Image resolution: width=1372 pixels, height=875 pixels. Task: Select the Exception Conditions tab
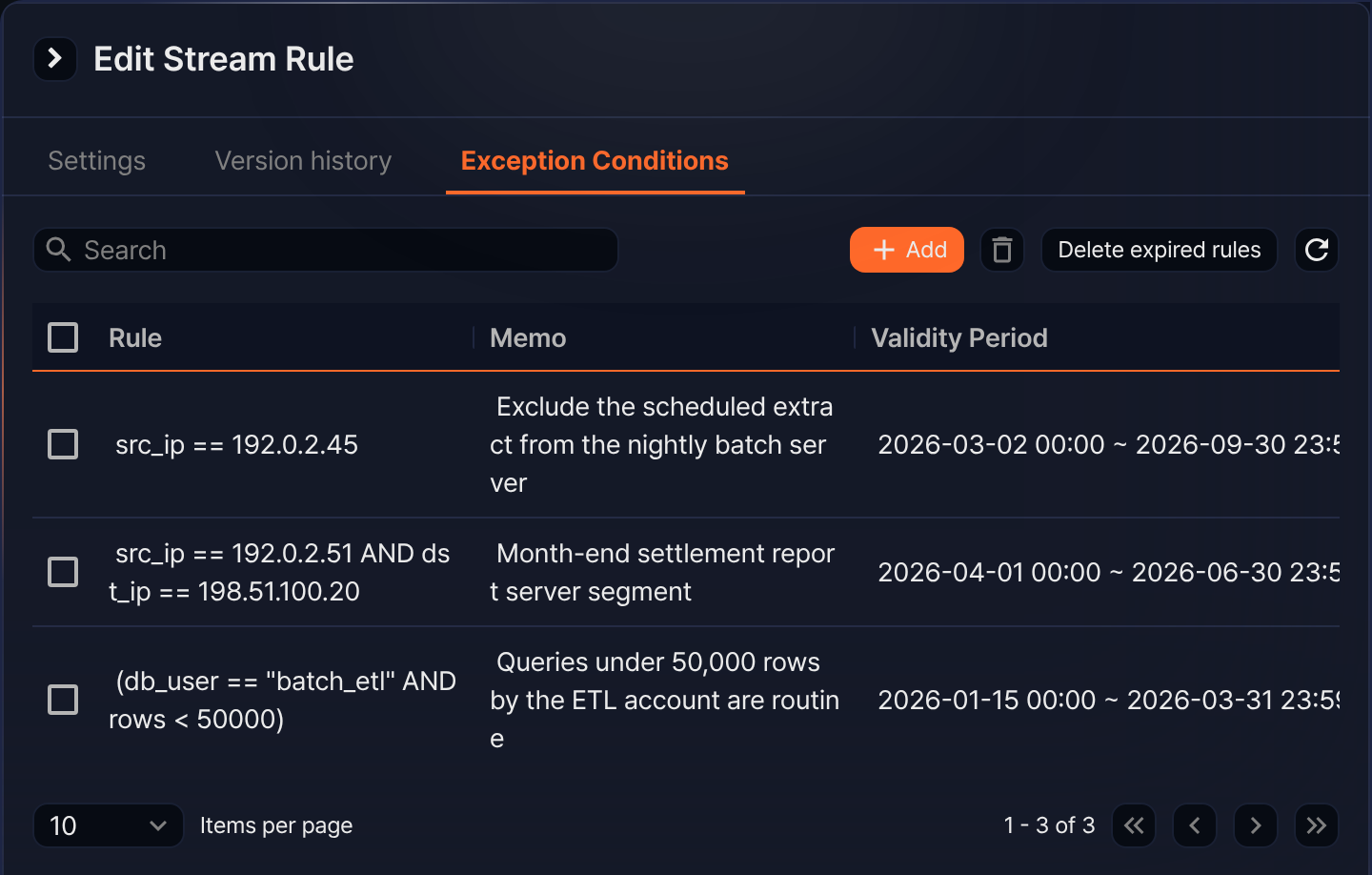coord(595,161)
